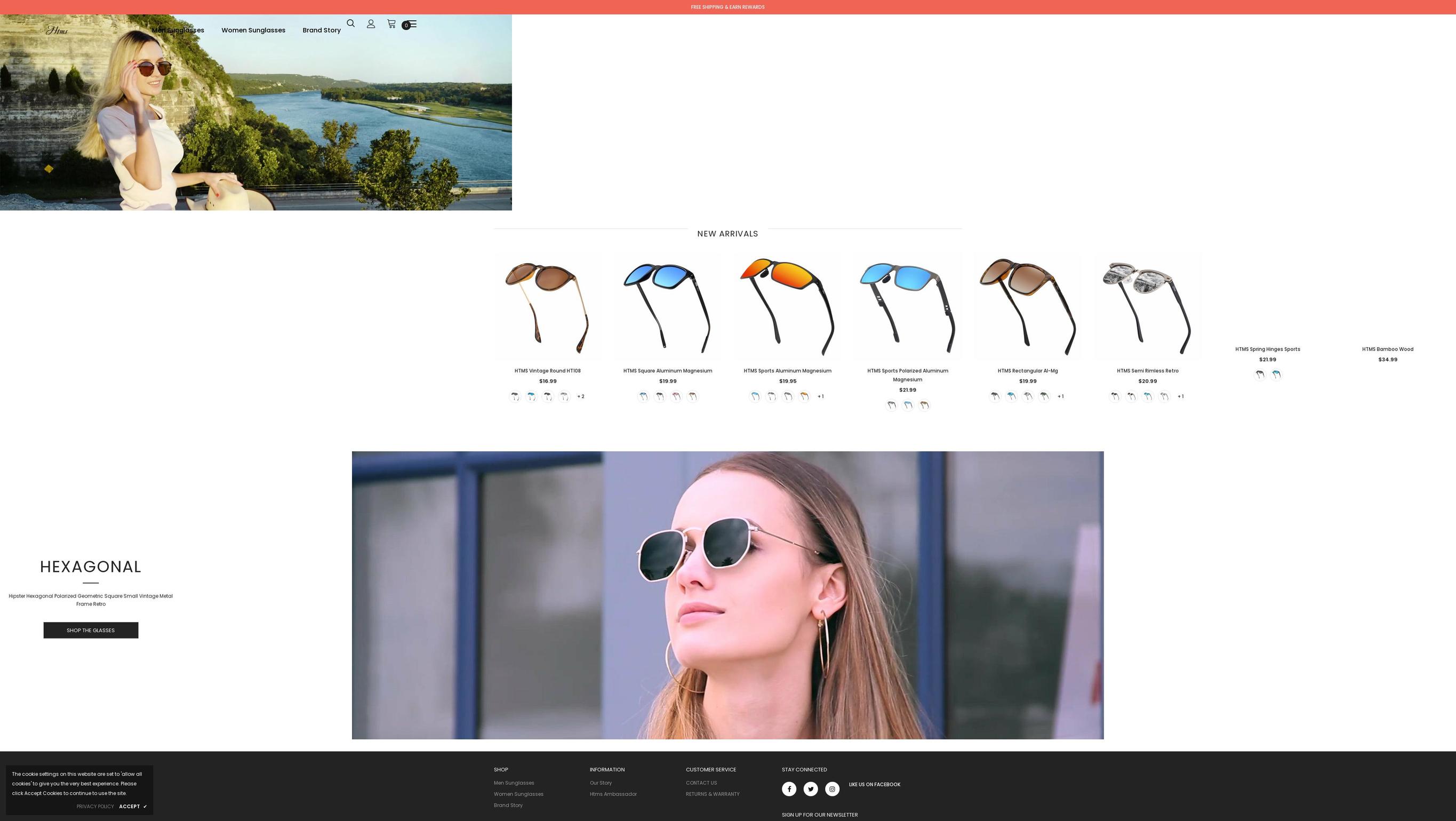Viewport: 1456px width, 821px height.
Task: Select blue swatch under HTMS Rectangular Al-Mg
Action: click(1011, 396)
